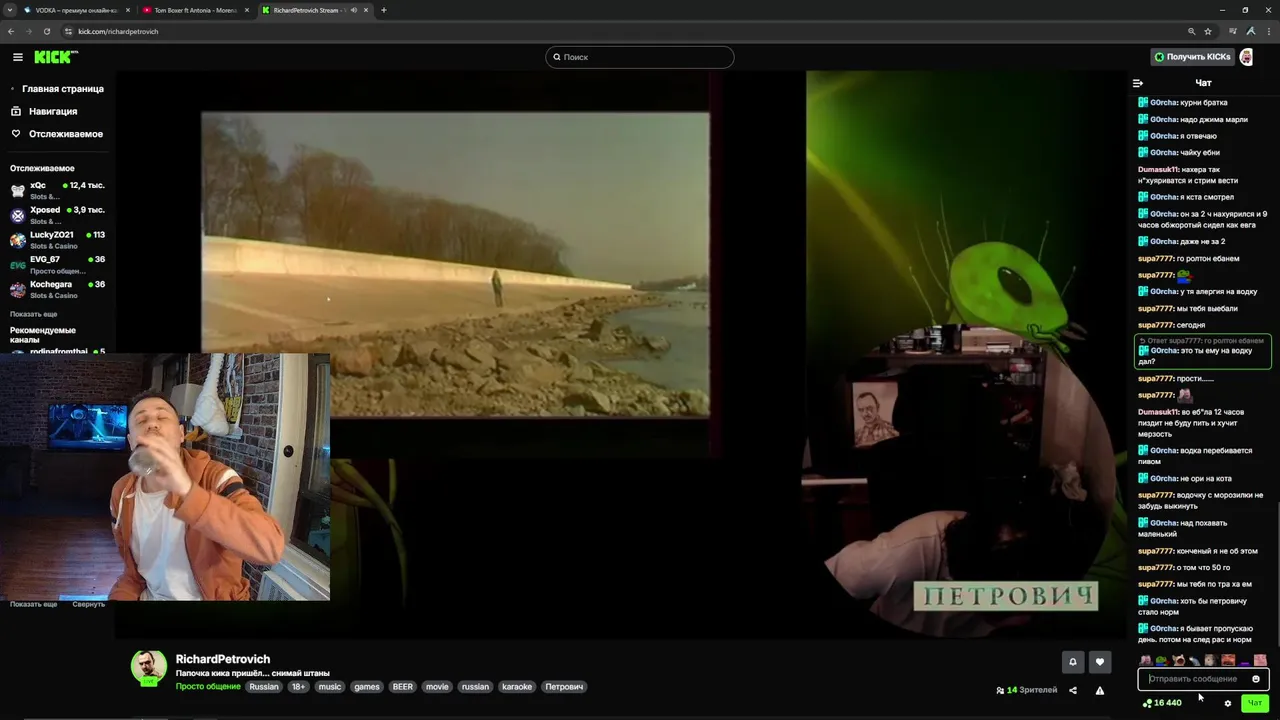The image size is (1280, 720).
Task: Open the LuckyZO21 followed channel
Action: point(57,240)
